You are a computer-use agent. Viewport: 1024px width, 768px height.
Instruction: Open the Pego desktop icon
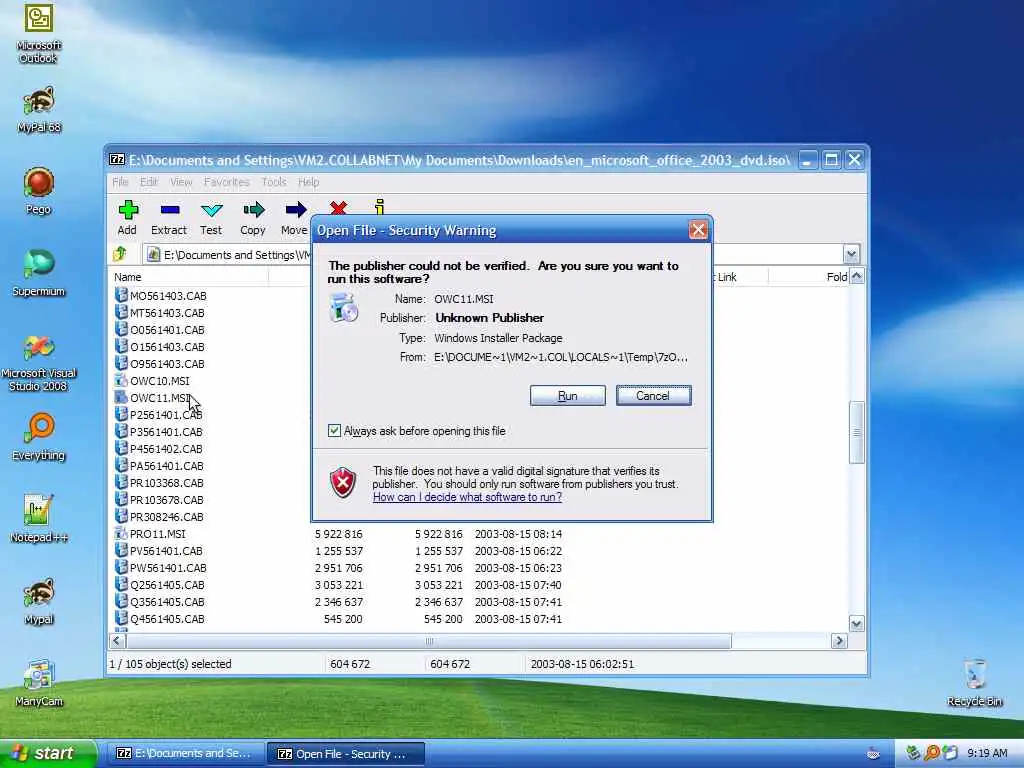click(x=39, y=191)
